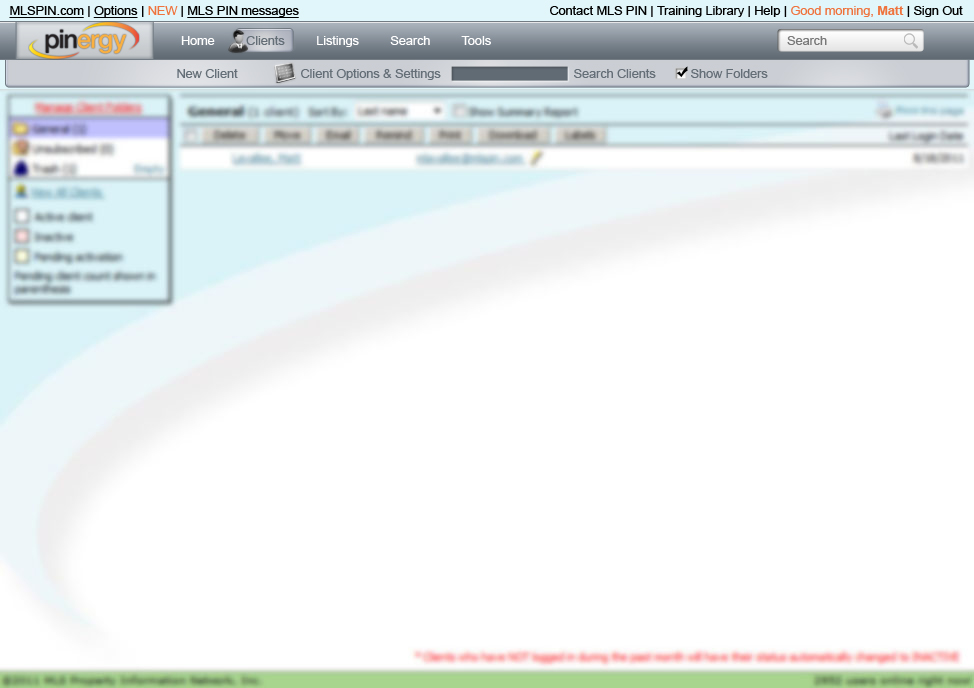Image resolution: width=974 pixels, height=688 pixels.
Task: Click the Unsubscribed folder icon
Action: [x=21, y=148]
